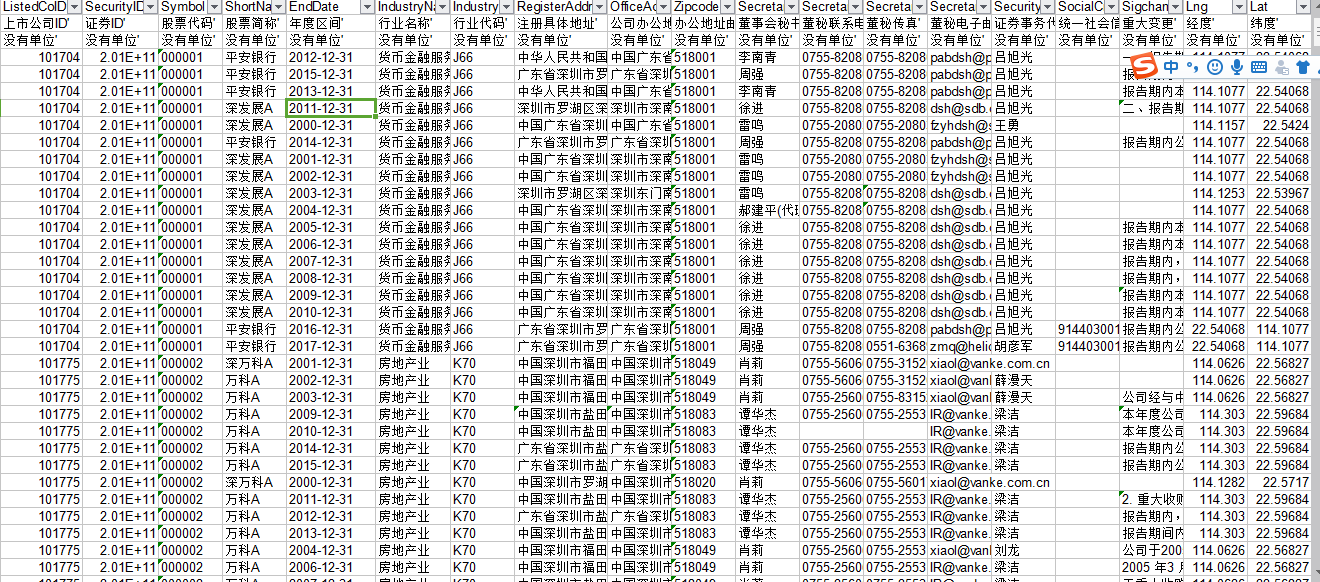Image resolution: width=1320 pixels, height=582 pixels.
Task: Select 2005-12-31 date of 深发展A
Action: 332,227
